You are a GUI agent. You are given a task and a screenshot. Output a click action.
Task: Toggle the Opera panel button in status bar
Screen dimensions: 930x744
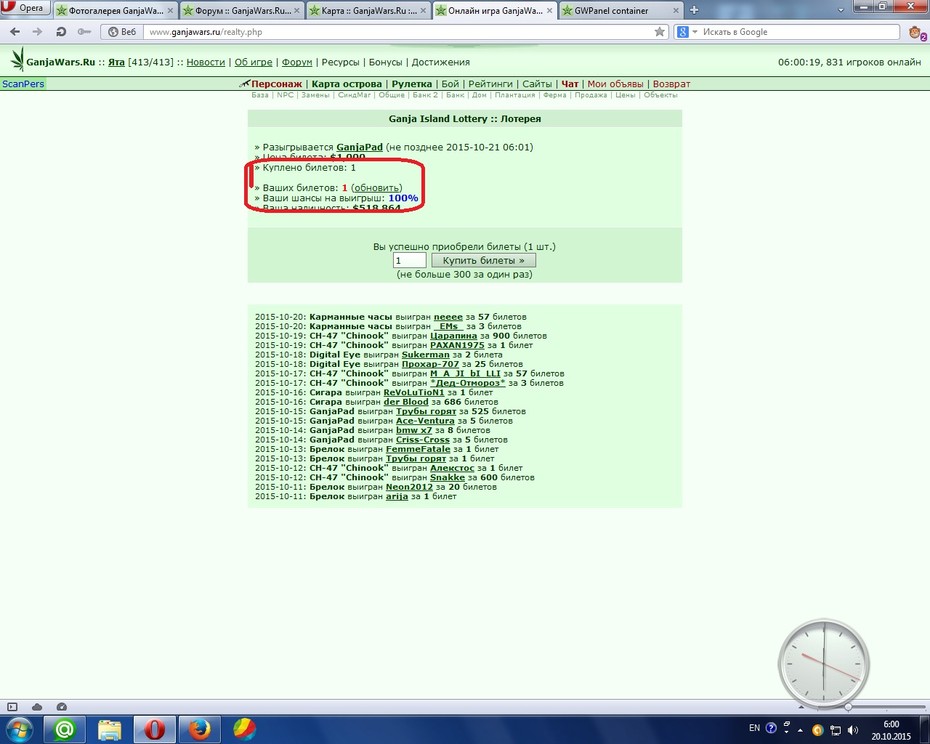[12, 707]
